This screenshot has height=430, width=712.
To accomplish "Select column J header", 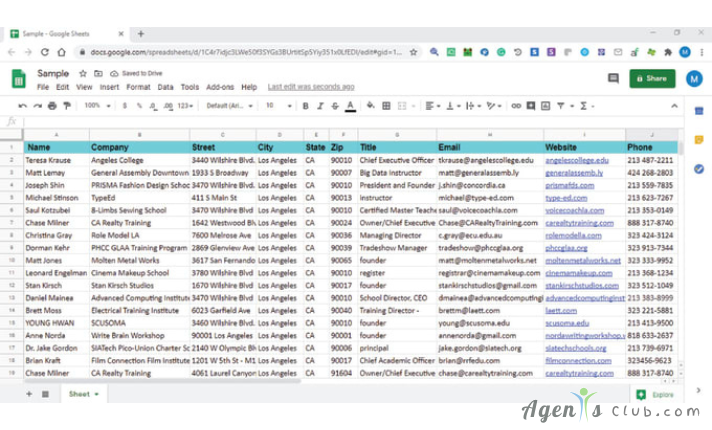I will coord(652,135).
